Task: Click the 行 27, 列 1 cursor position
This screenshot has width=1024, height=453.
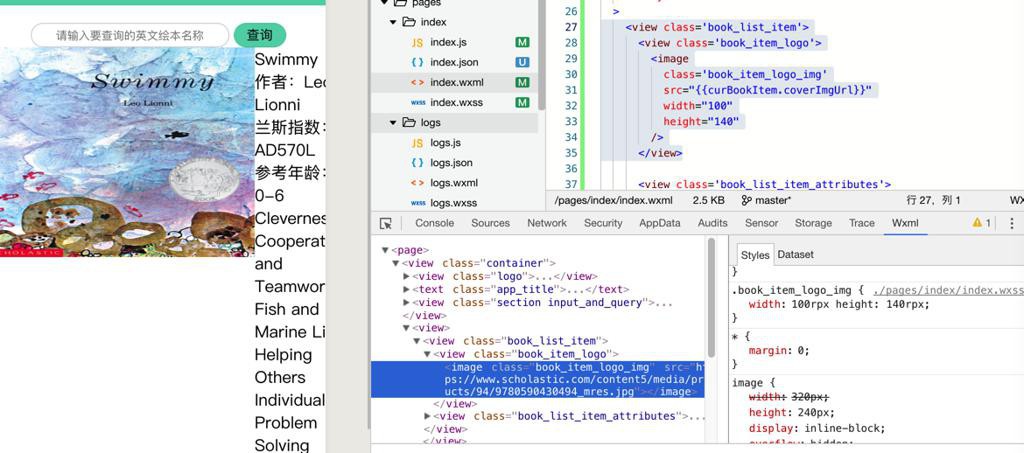Action: coord(933,200)
